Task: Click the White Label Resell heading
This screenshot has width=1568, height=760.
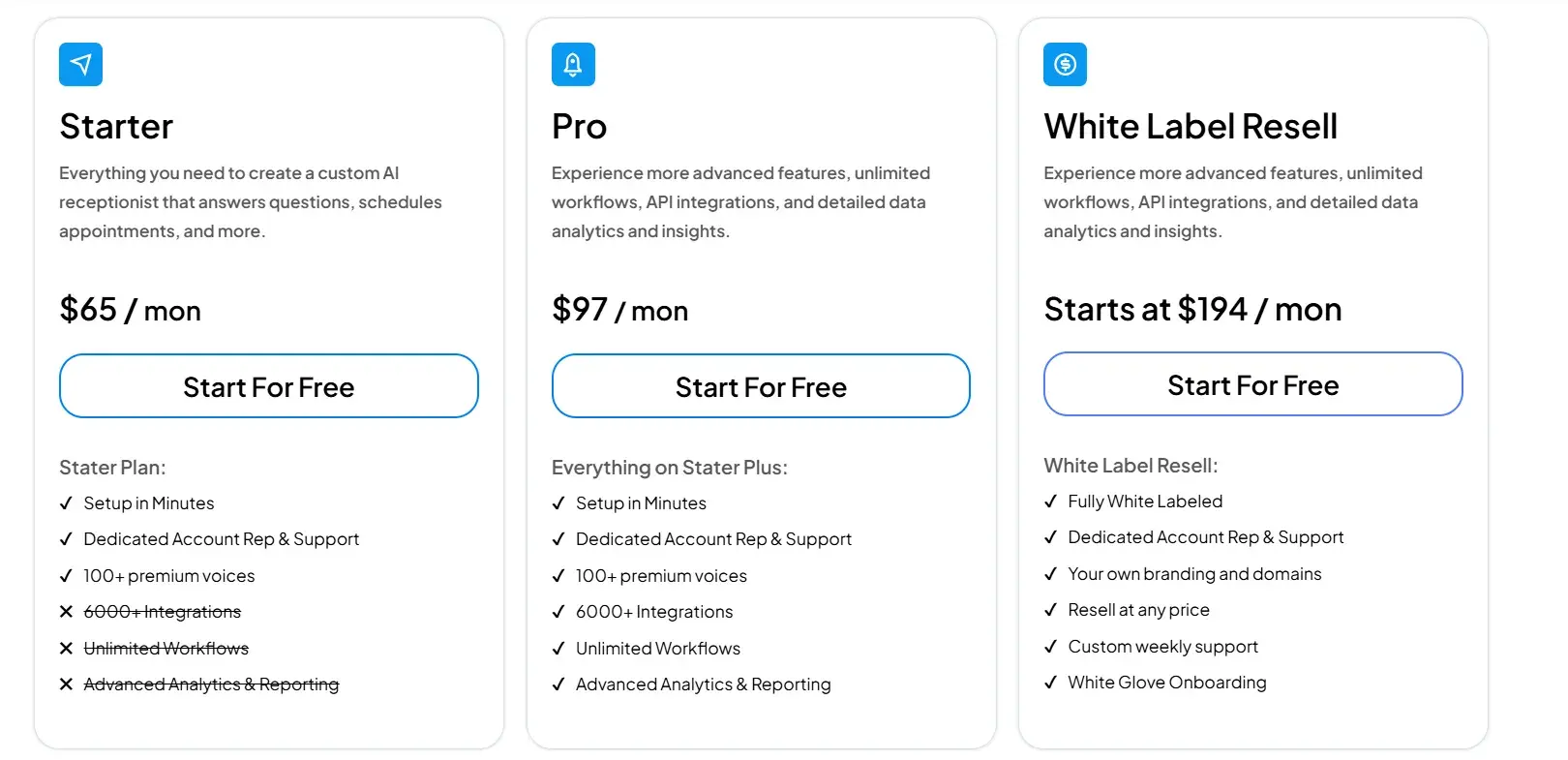Action: (x=1191, y=125)
